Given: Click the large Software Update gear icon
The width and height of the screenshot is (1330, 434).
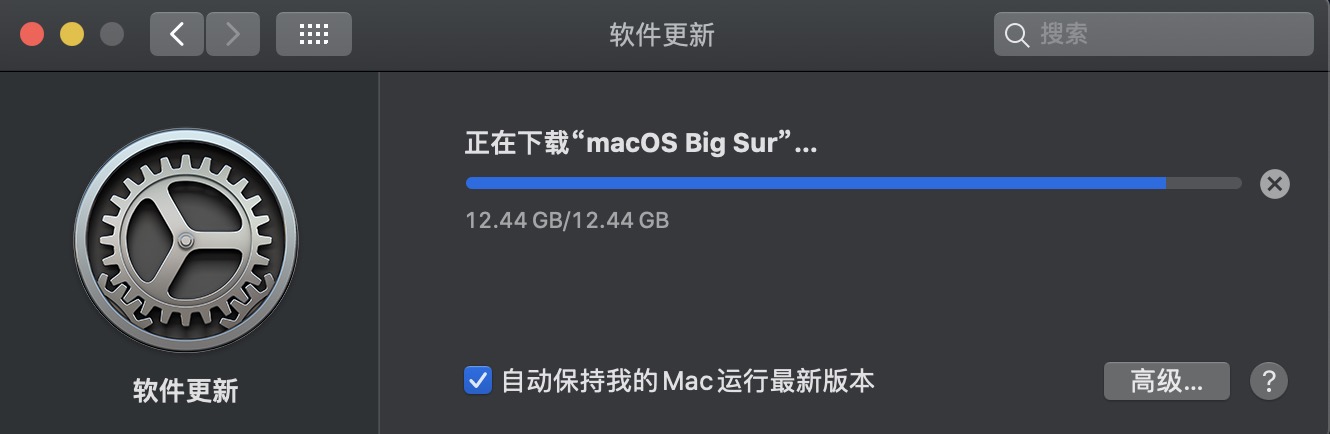Looking at the screenshot, I should [186, 240].
